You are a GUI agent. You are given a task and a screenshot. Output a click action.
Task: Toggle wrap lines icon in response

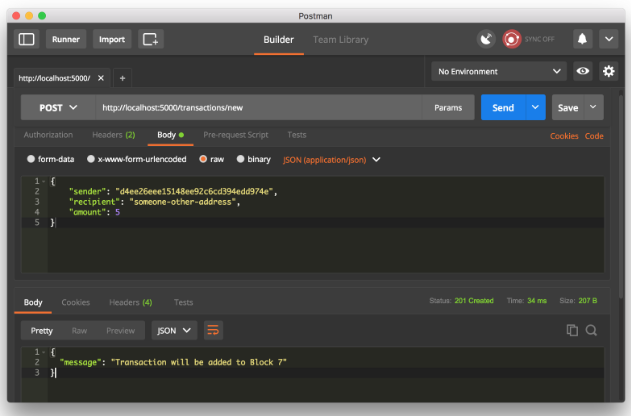click(x=213, y=330)
